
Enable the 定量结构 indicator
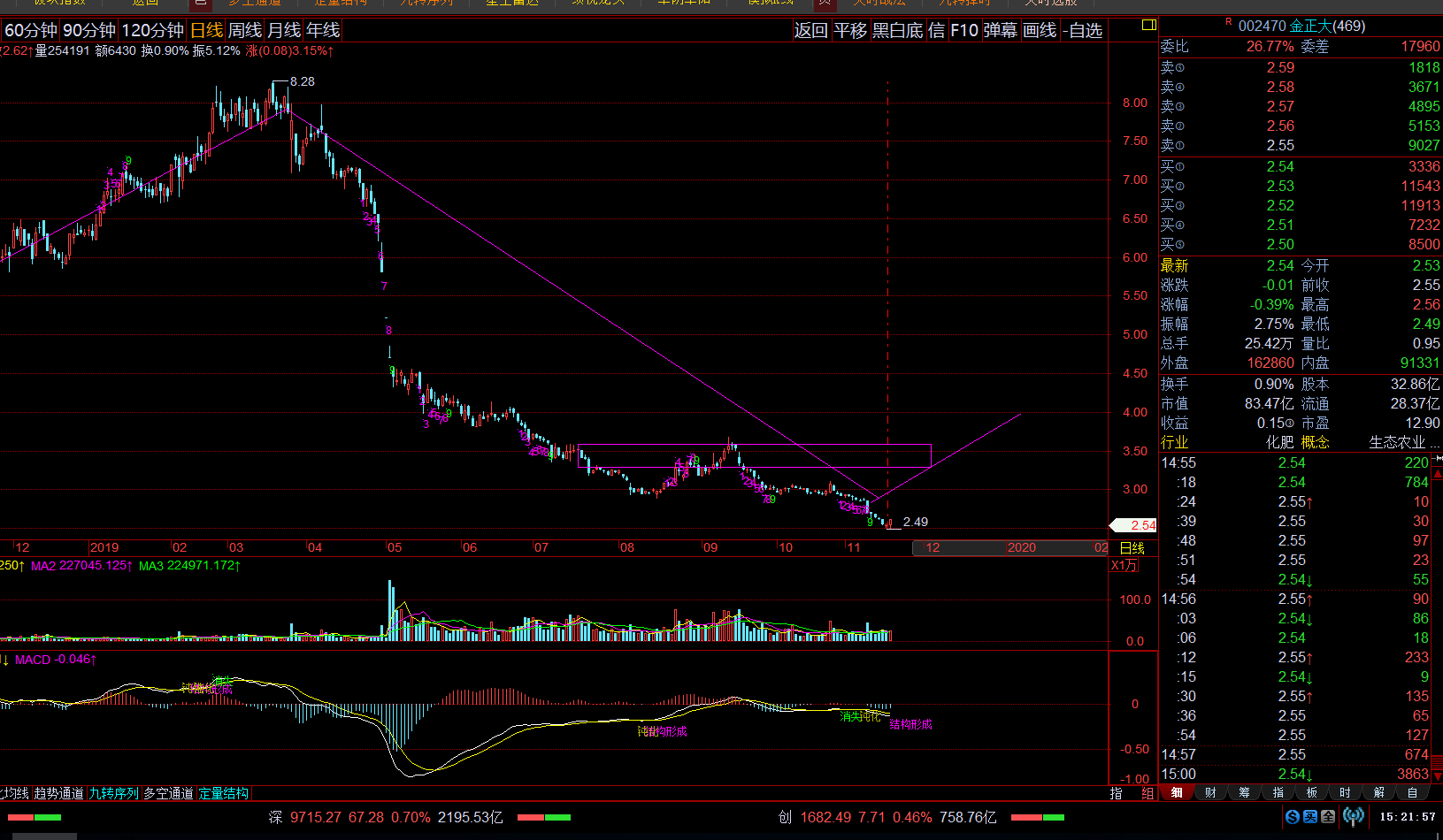[224, 793]
